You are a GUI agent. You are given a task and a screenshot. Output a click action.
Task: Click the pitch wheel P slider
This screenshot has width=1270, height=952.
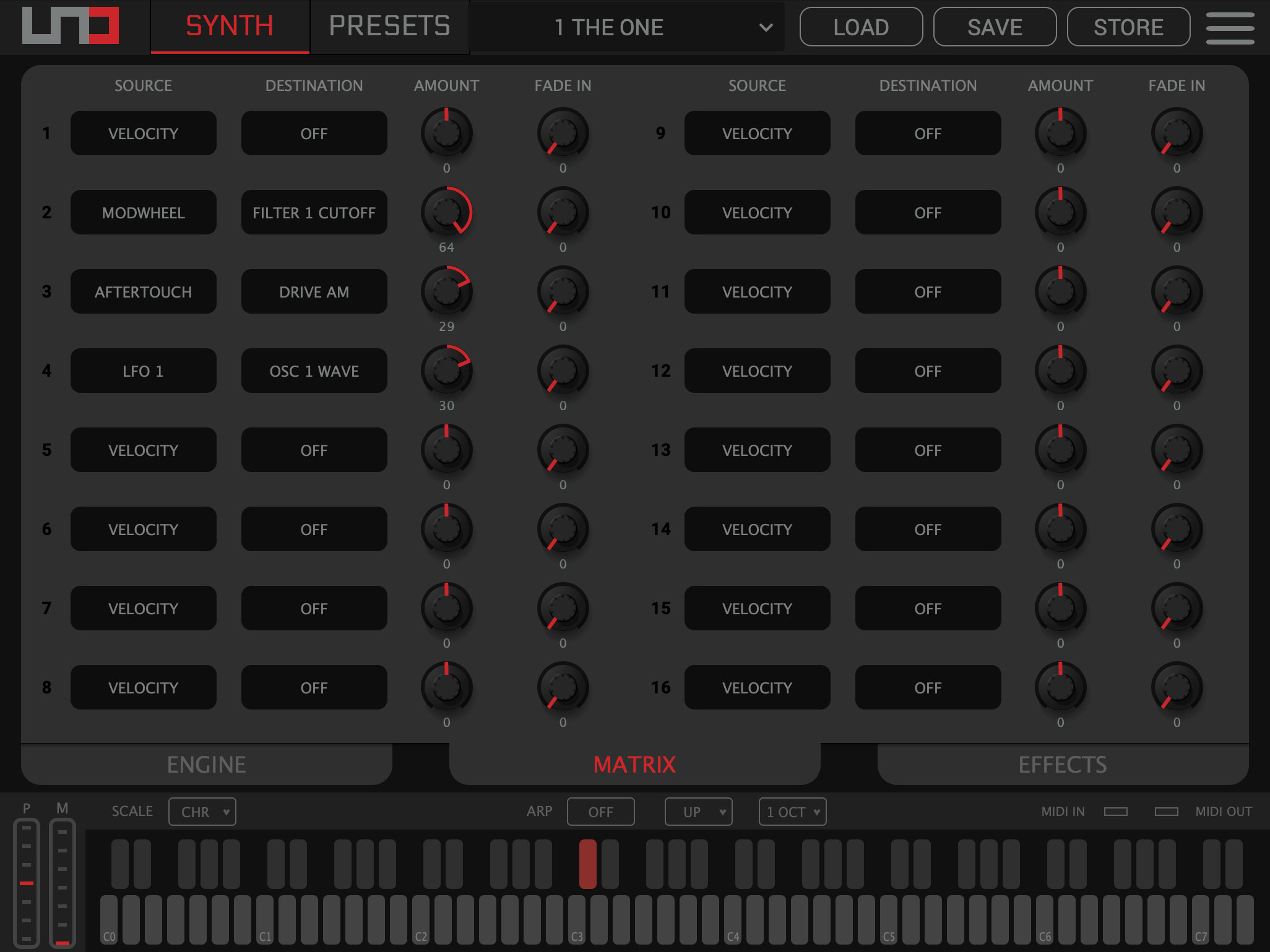click(x=27, y=883)
